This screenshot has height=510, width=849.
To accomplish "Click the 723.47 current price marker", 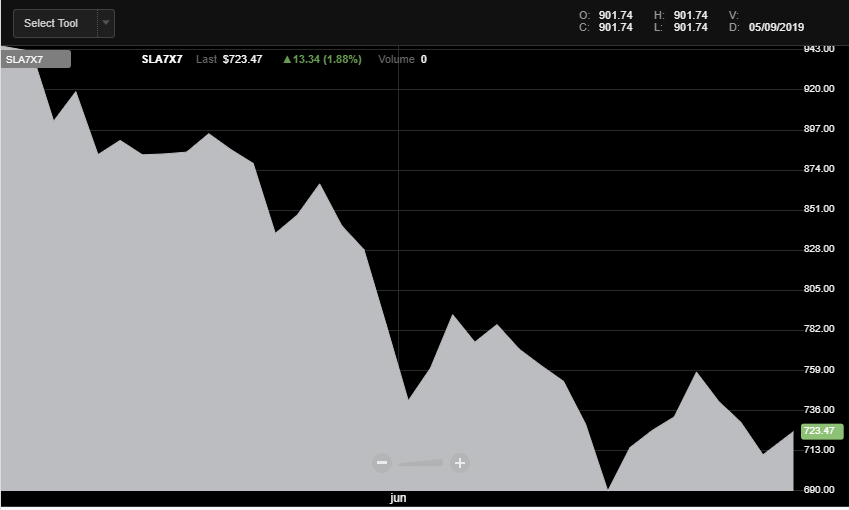I will (x=822, y=431).
